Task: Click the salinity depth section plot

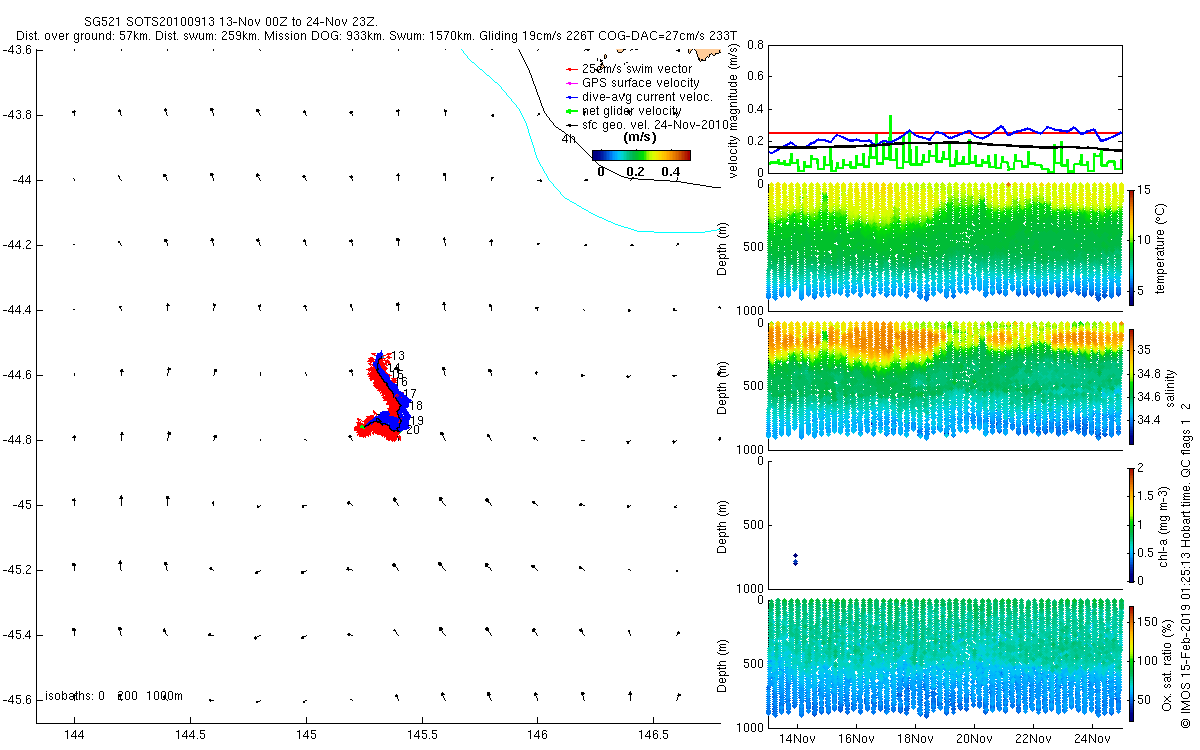Action: click(945, 380)
